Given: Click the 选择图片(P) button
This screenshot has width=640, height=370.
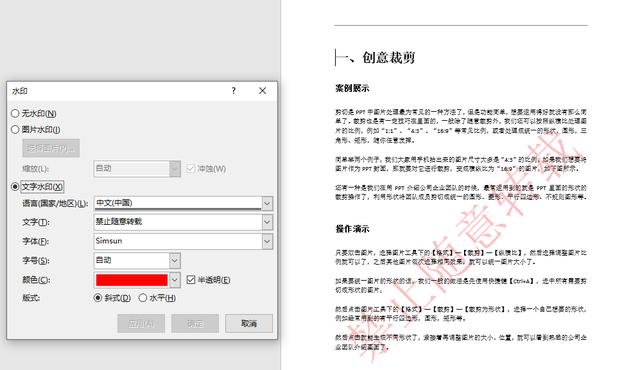Looking at the screenshot, I should [x=51, y=148].
